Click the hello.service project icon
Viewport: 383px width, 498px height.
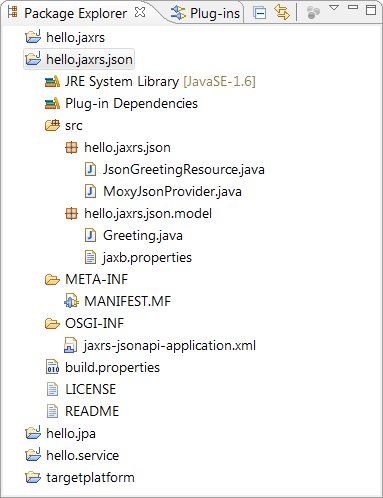[x=33, y=454]
